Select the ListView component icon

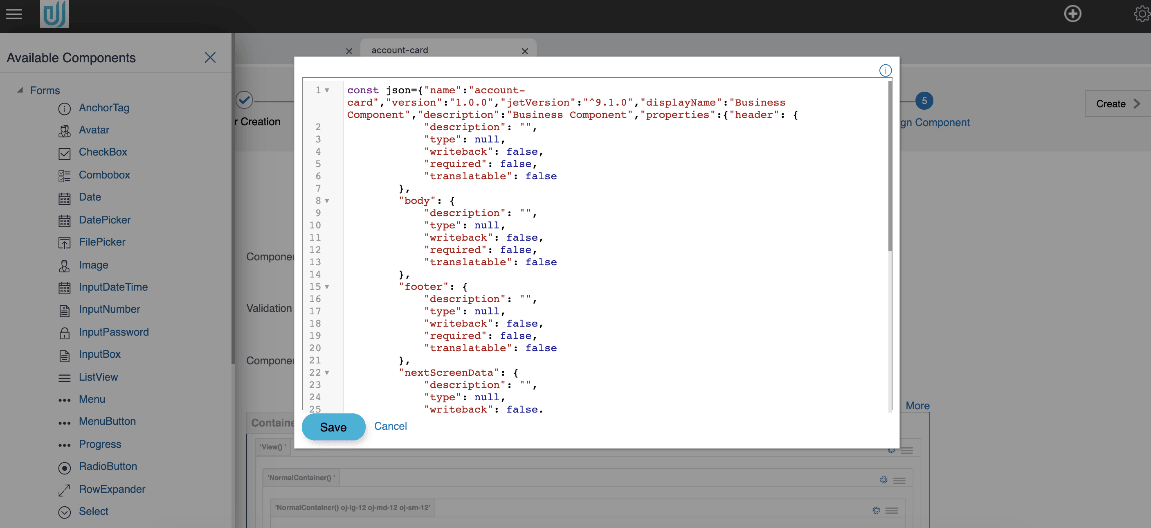(64, 377)
